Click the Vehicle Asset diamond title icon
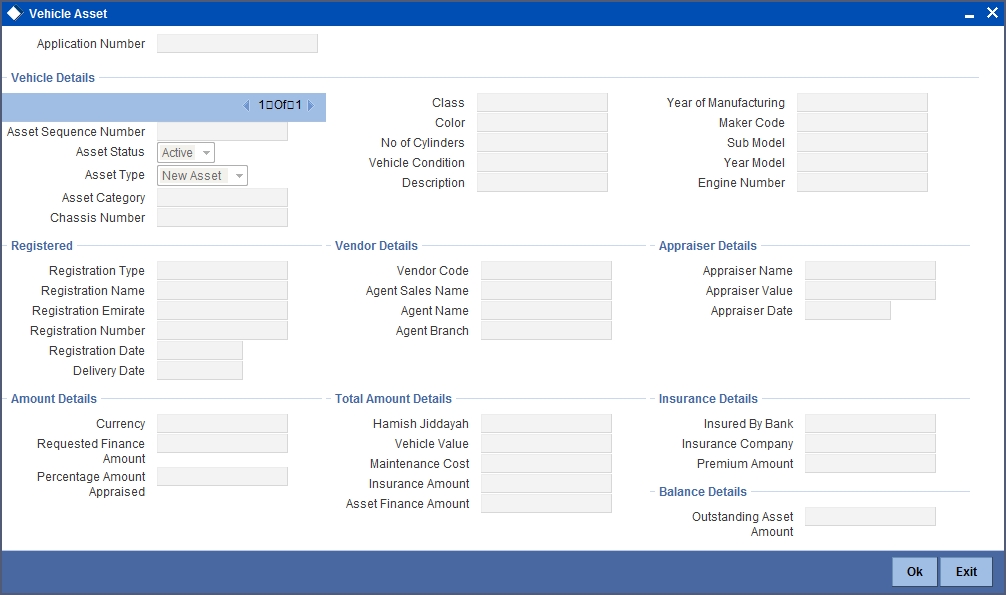The width and height of the screenshot is (1006, 595). (14, 13)
